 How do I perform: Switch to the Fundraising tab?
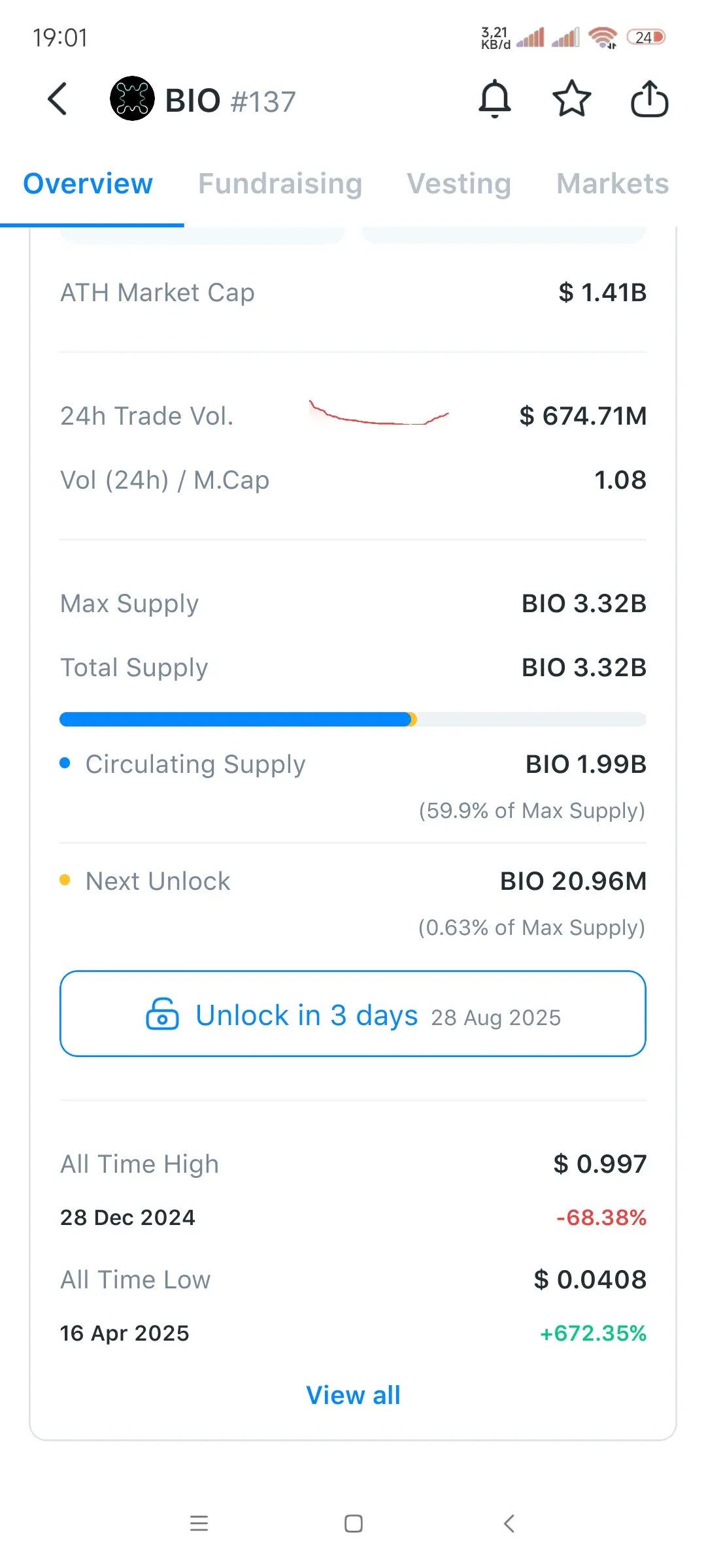click(280, 184)
